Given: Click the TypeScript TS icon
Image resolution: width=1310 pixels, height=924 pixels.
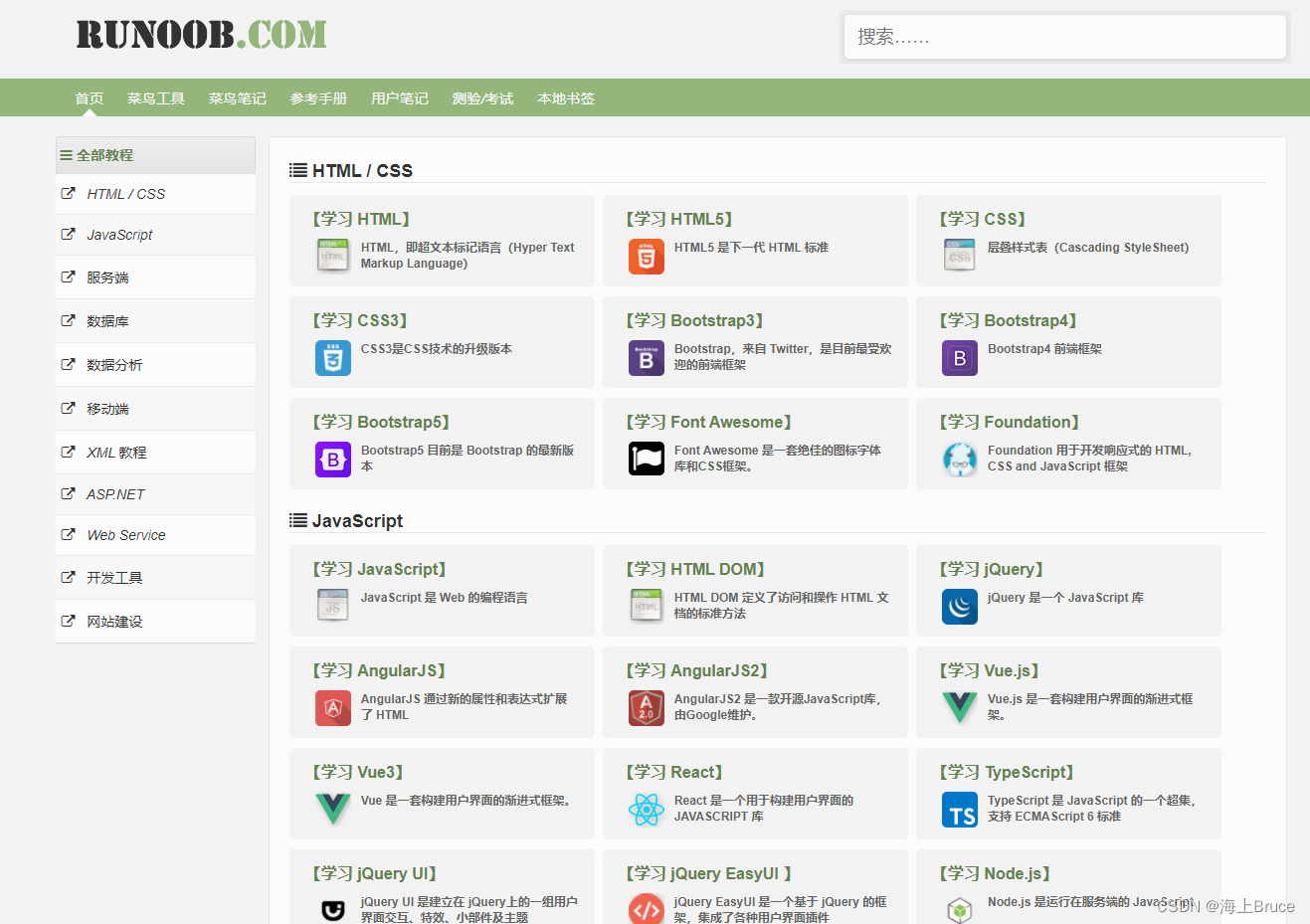Looking at the screenshot, I should coord(960,810).
